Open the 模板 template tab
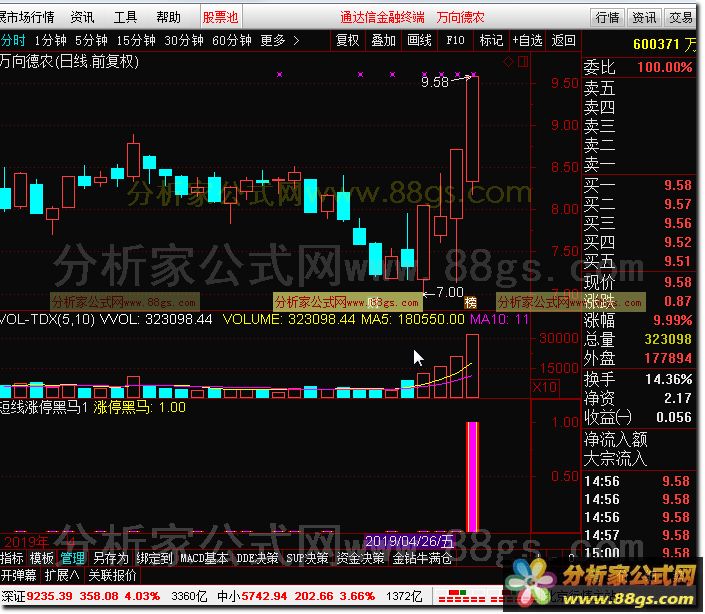The width and height of the screenshot is (705, 614). pyautogui.click(x=42, y=558)
